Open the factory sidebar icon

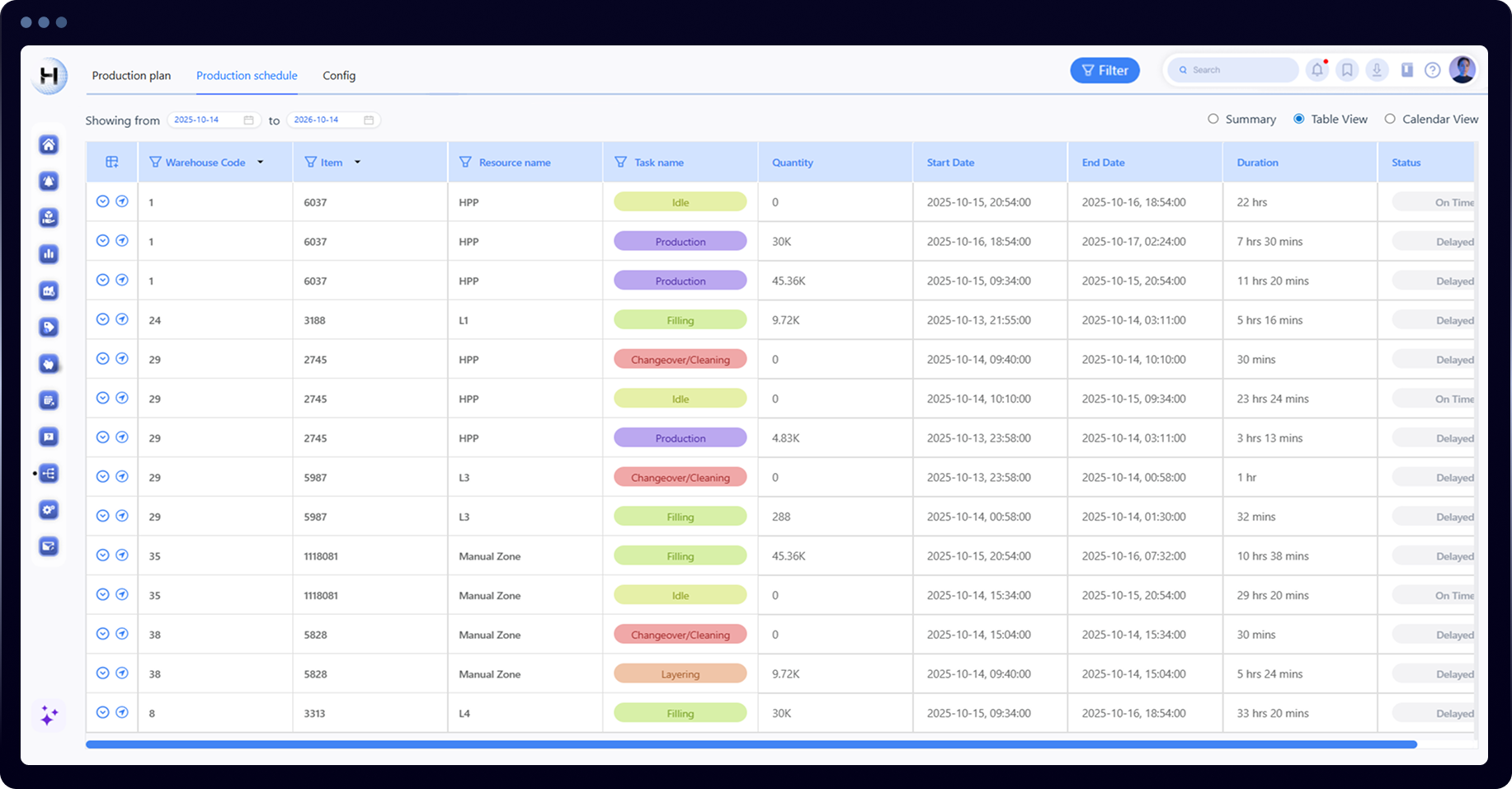coord(49,291)
